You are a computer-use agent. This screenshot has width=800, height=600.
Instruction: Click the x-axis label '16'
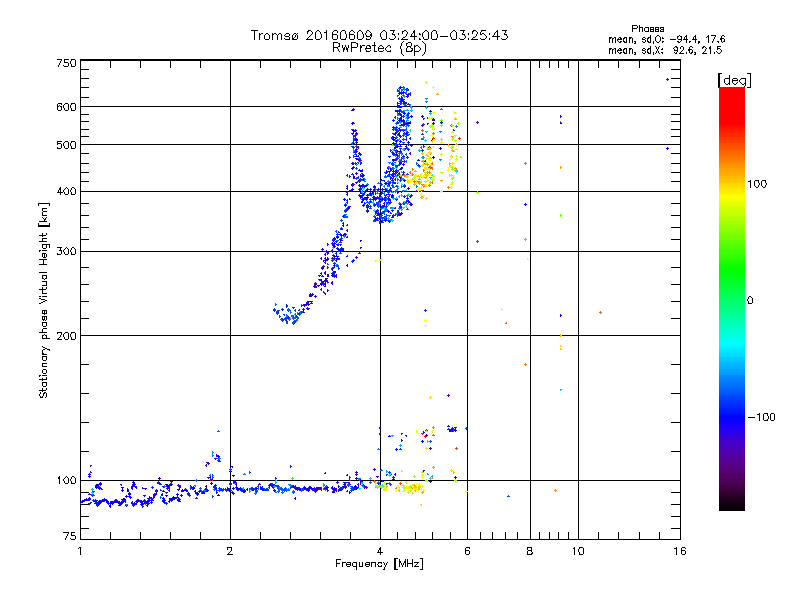[680, 551]
